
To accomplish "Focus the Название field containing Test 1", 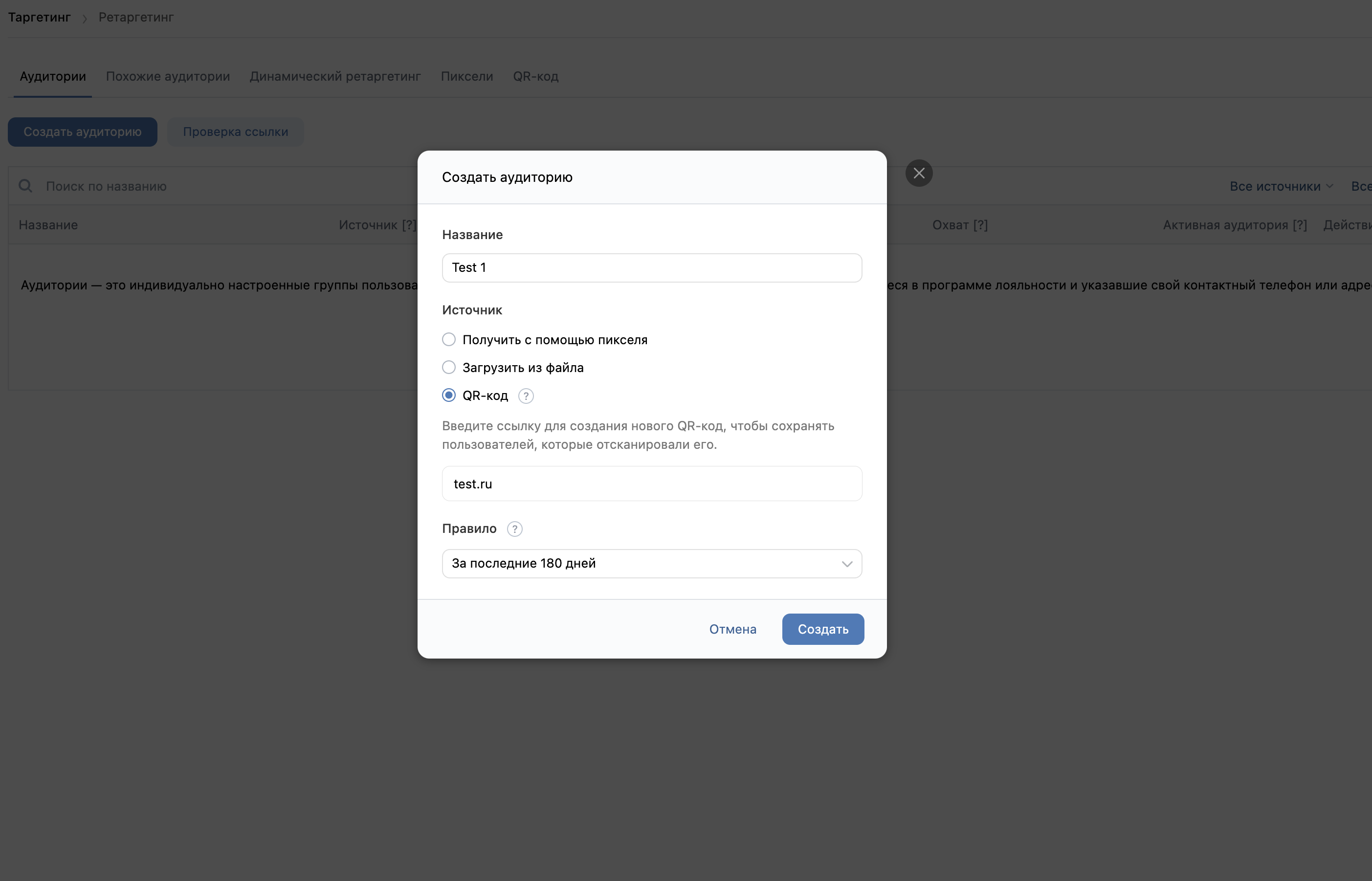I will coord(652,268).
